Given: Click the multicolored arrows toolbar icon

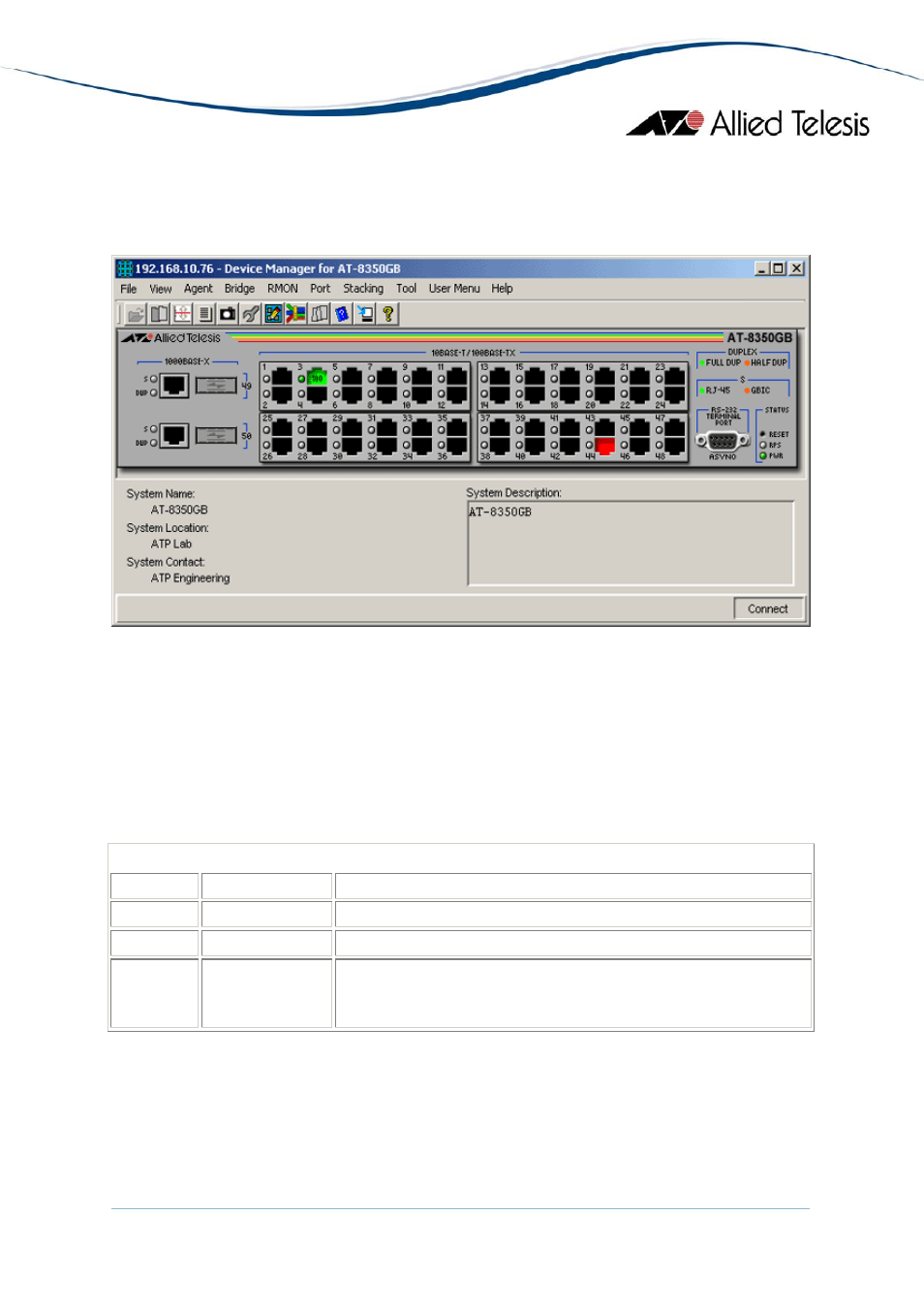Looking at the screenshot, I should point(296,314).
